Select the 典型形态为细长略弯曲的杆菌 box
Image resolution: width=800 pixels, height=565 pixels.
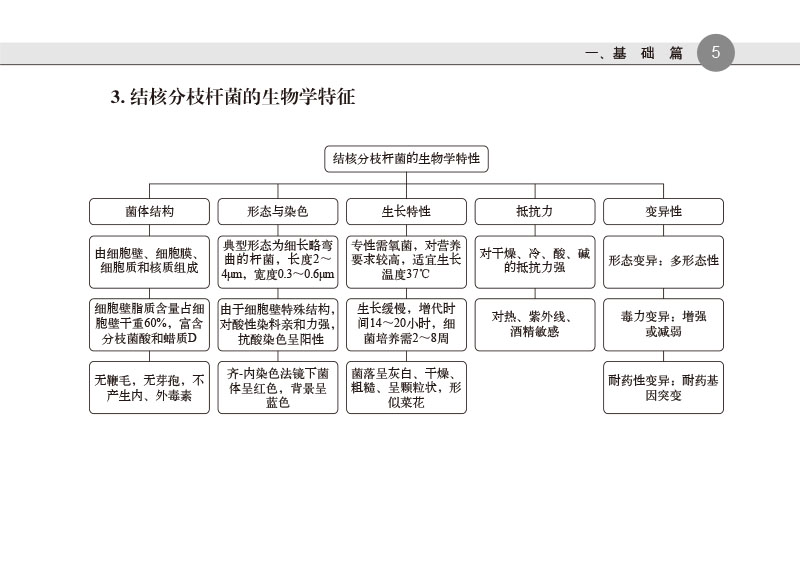pyautogui.click(x=277, y=260)
